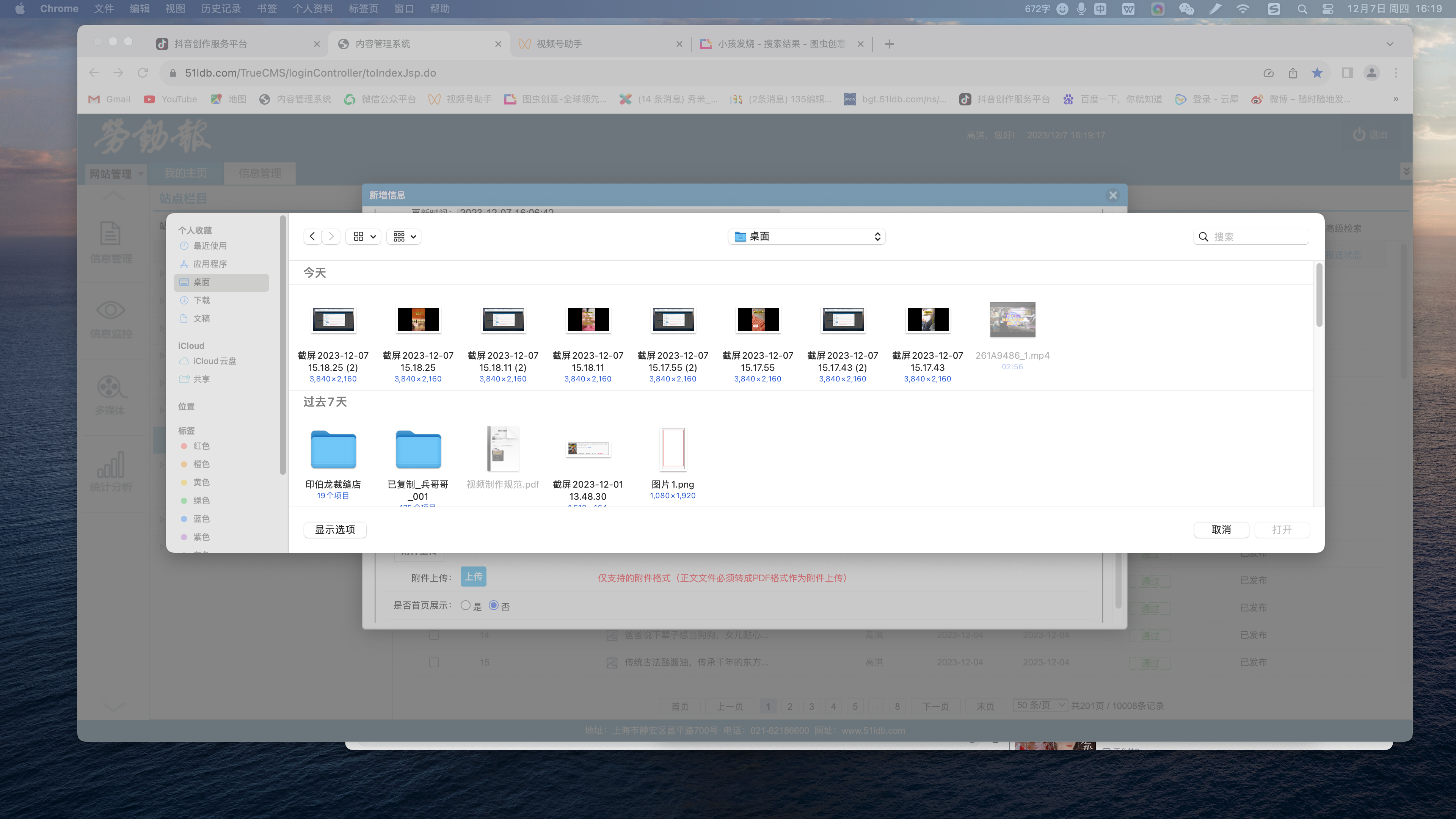Switch to 抖音创作服务平台 tab
Viewport: 1456px width, 819px height.
237,44
